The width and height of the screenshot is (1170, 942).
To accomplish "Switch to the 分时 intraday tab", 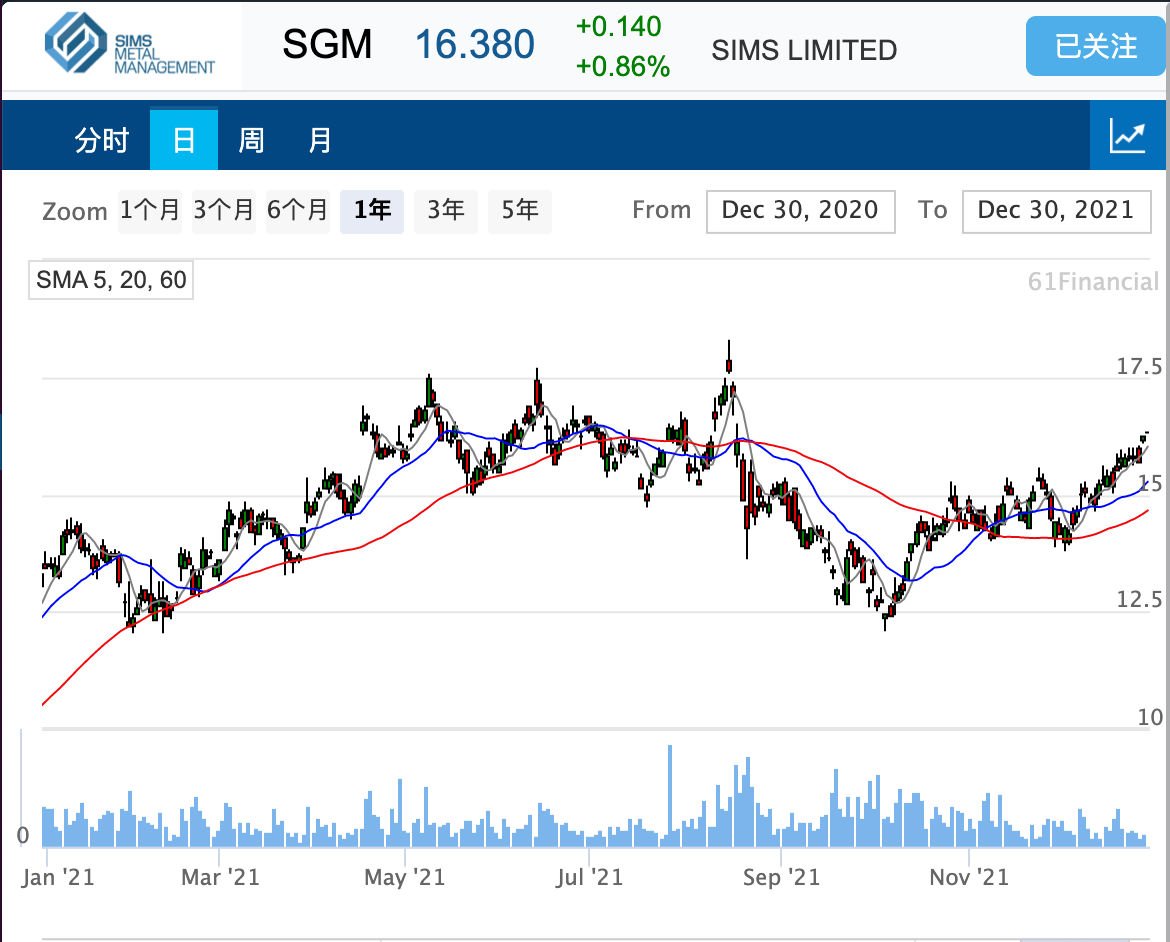I will 101,140.
